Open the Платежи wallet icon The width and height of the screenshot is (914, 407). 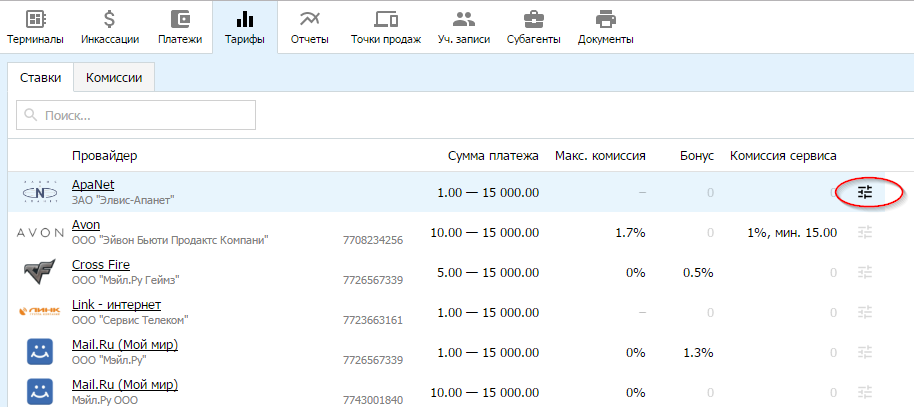point(180,19)
